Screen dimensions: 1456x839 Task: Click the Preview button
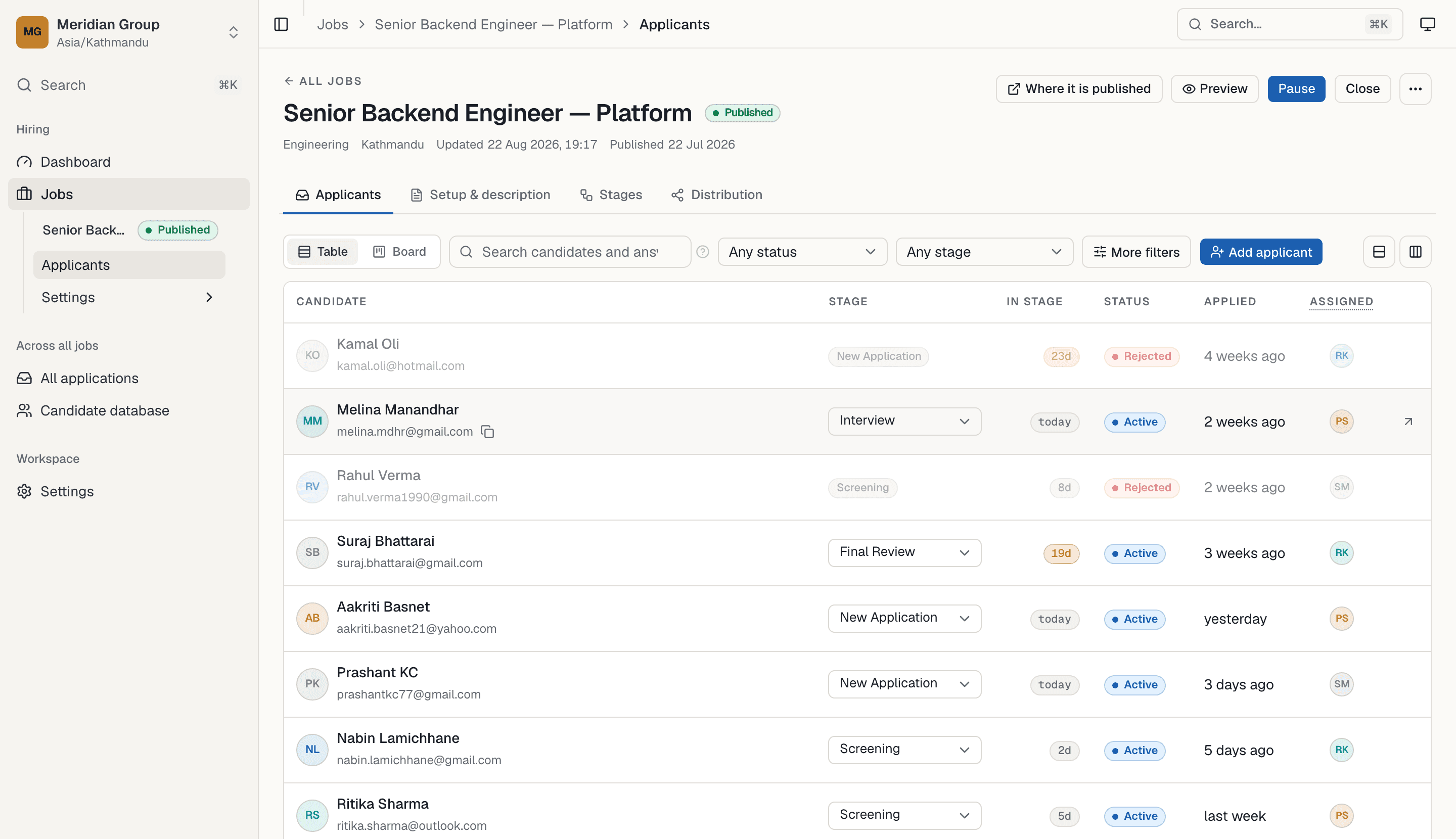1214,89
